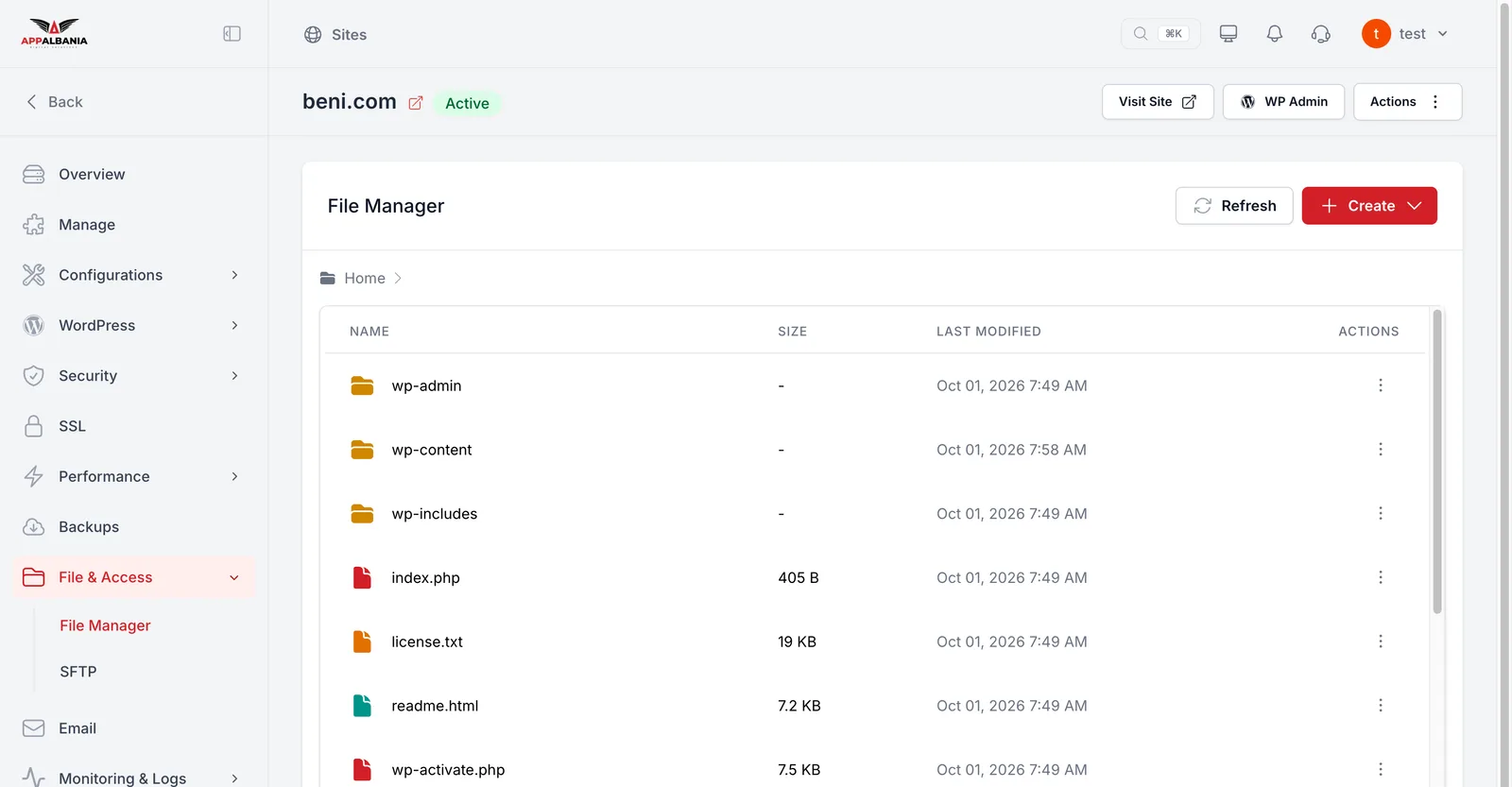Open actions menu for index.php row

coord(1381,577)
